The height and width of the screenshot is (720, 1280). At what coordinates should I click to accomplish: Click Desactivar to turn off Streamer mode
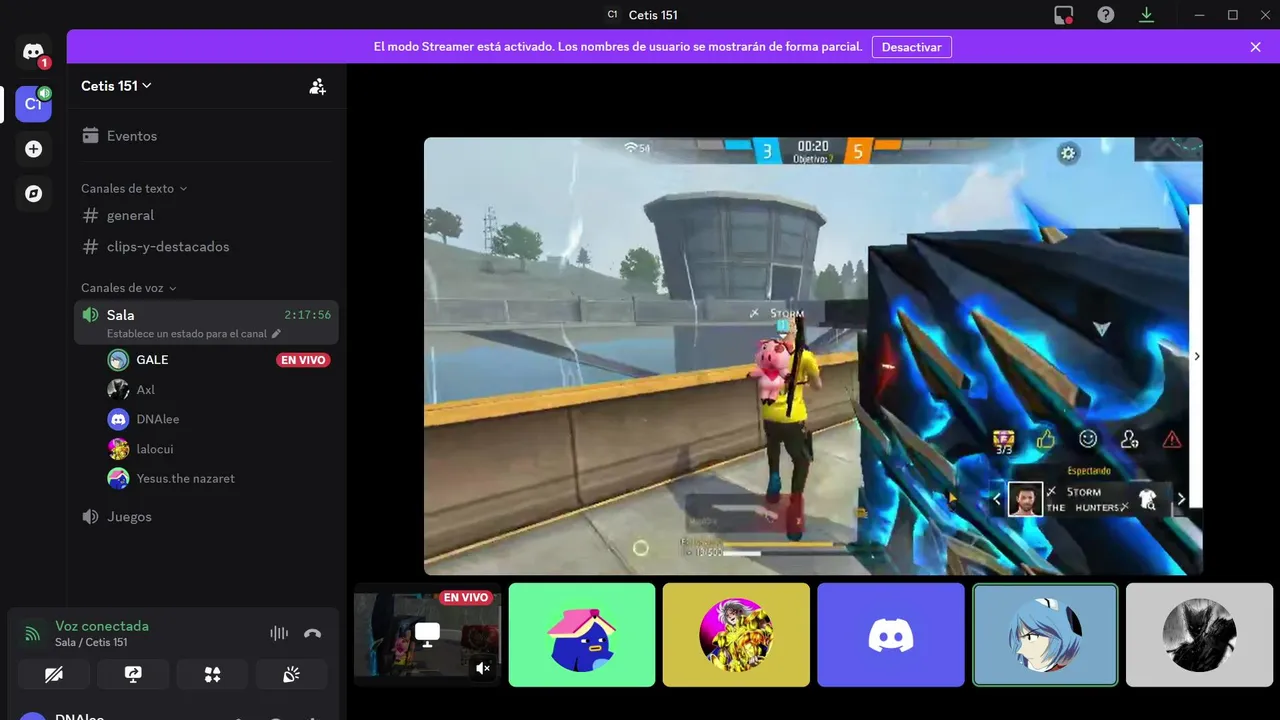pos(912,47)
